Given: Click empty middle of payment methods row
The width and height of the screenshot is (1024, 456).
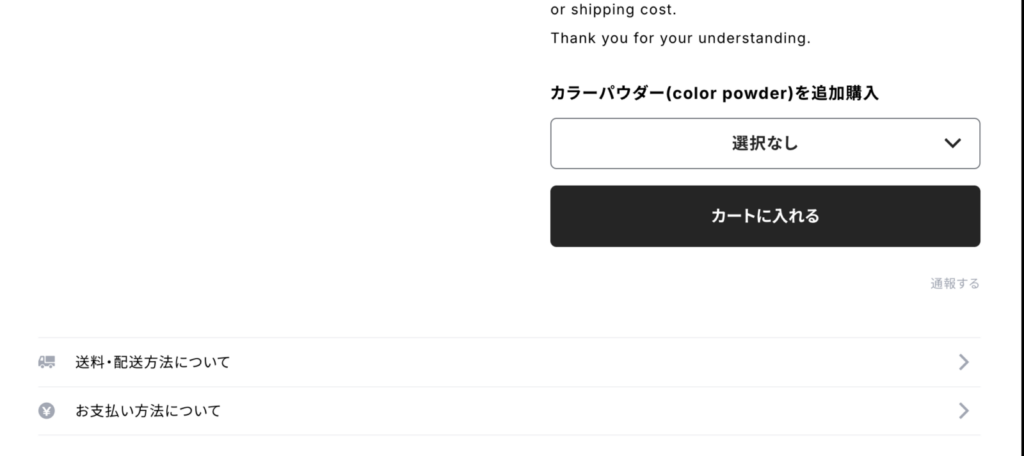Looking at the screenshot, I should tap(588, 411).
